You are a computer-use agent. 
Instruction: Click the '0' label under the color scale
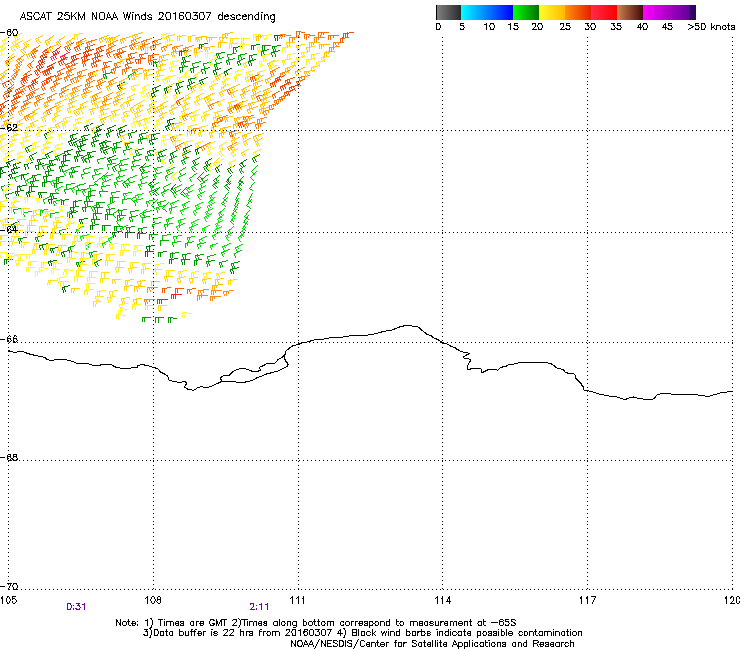coord(438,27)
